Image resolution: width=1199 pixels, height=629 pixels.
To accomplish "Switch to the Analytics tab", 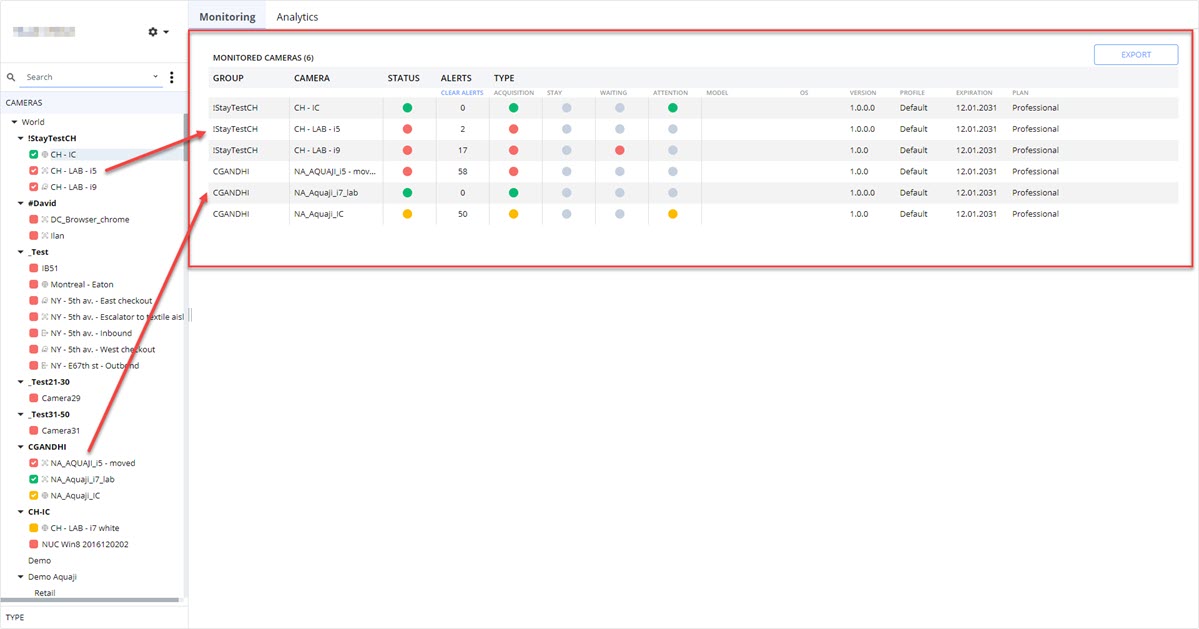I will pyautogui.click(x=297, y=17).
